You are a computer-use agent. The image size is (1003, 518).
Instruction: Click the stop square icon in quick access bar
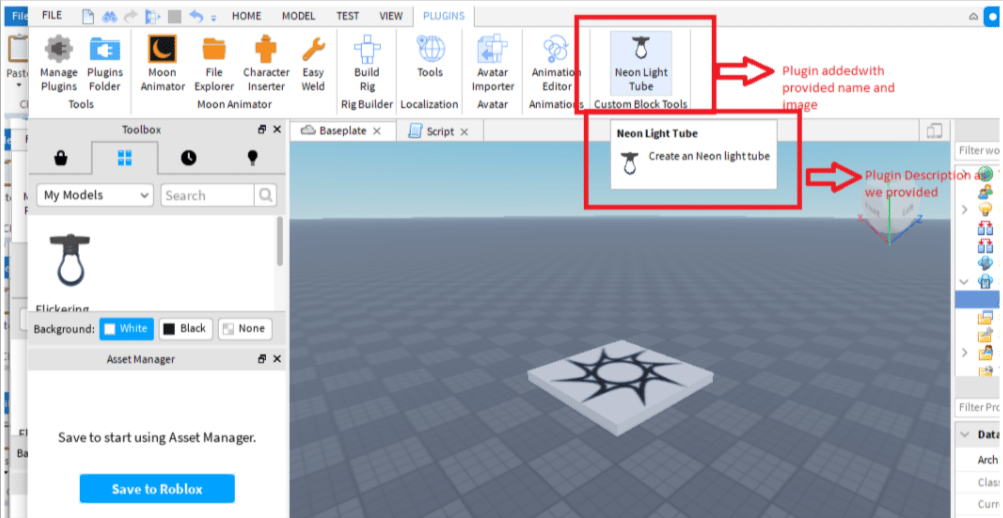click(175, 16)
